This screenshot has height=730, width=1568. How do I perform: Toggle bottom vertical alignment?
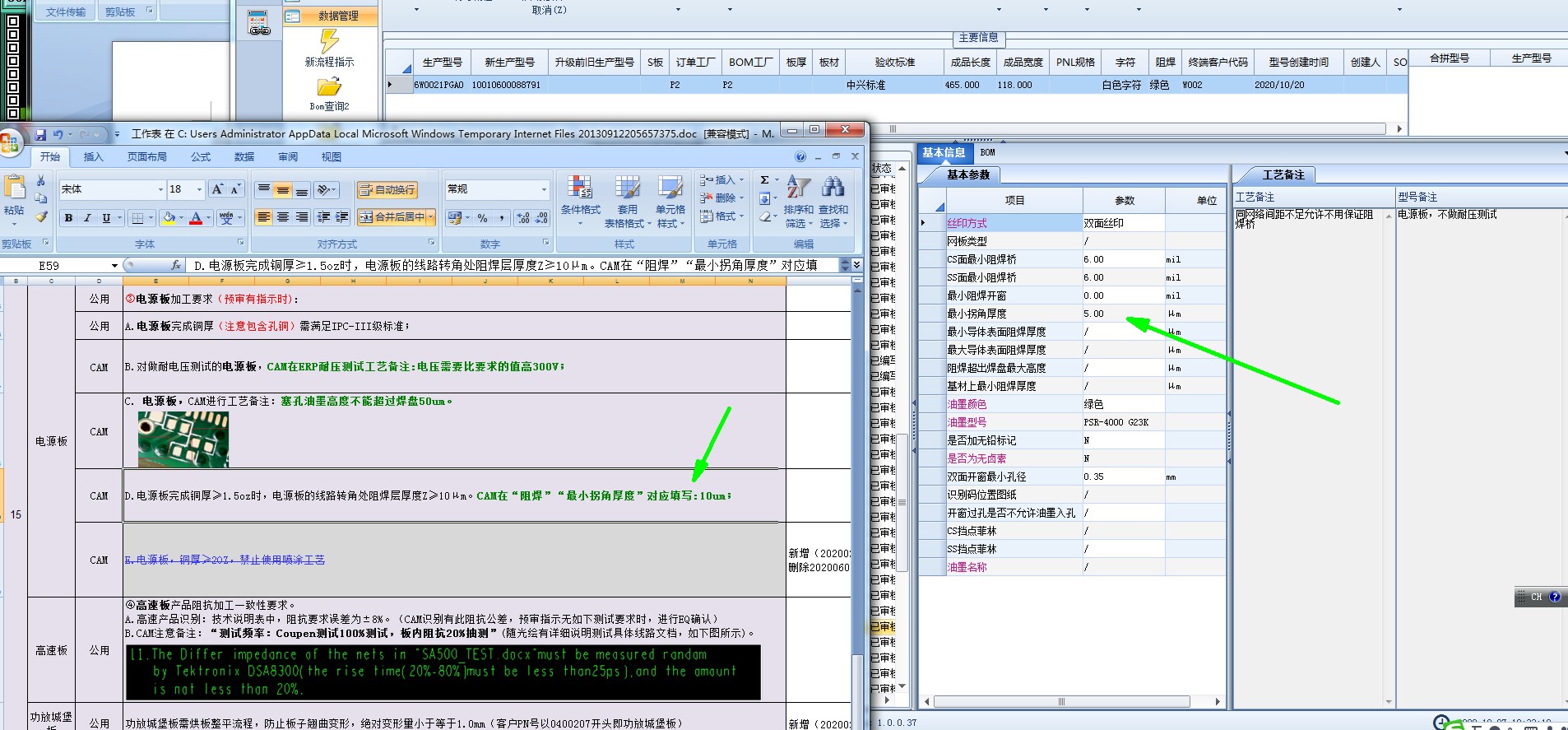[302, 189]
